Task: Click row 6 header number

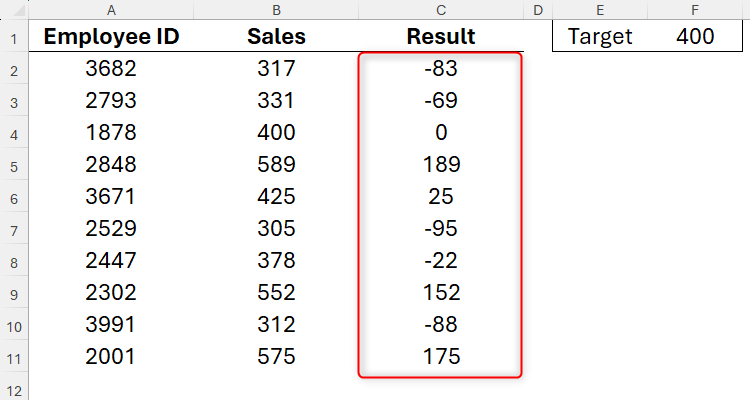Action: 14,197
